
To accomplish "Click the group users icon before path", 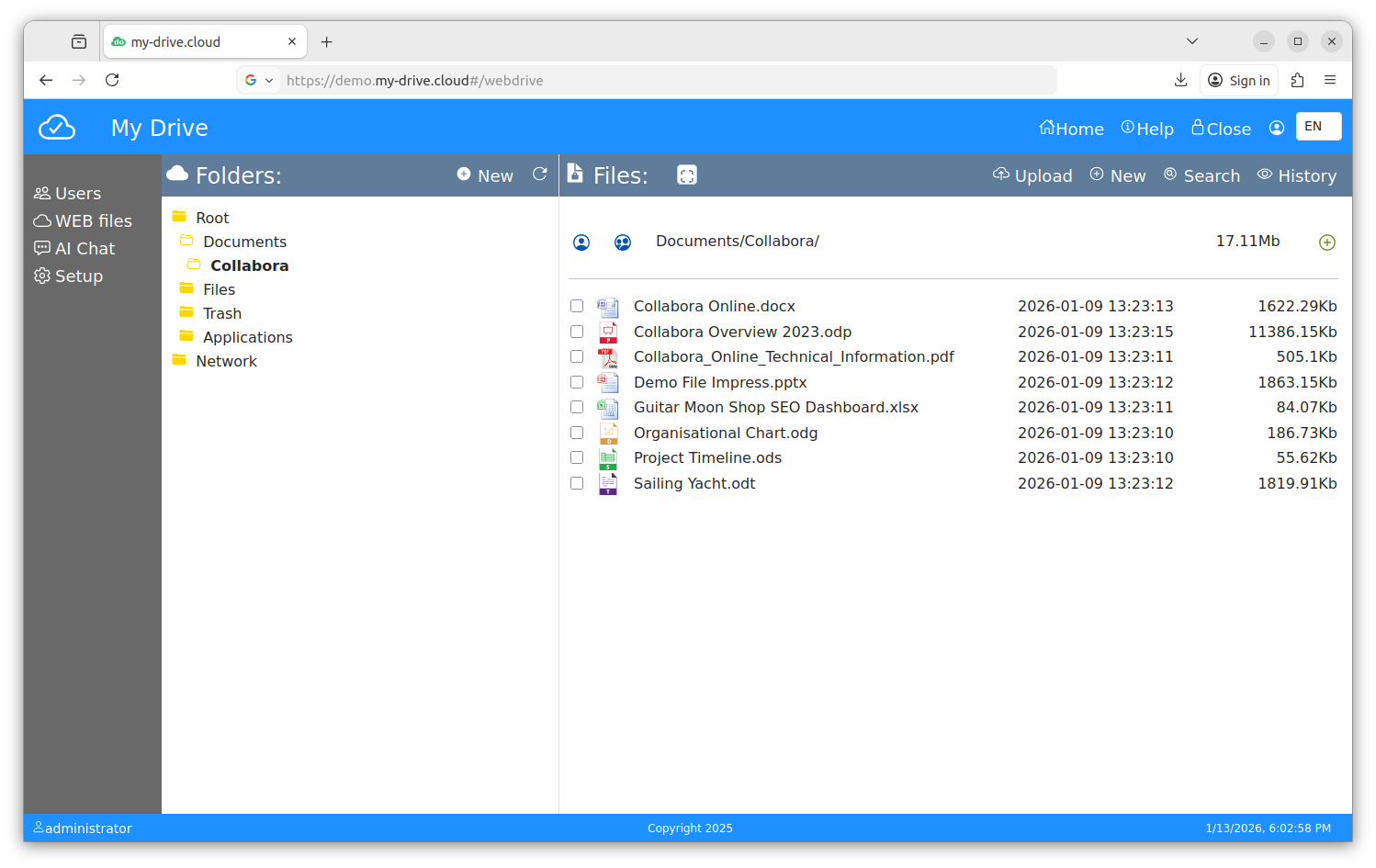I will pos(623,242).
